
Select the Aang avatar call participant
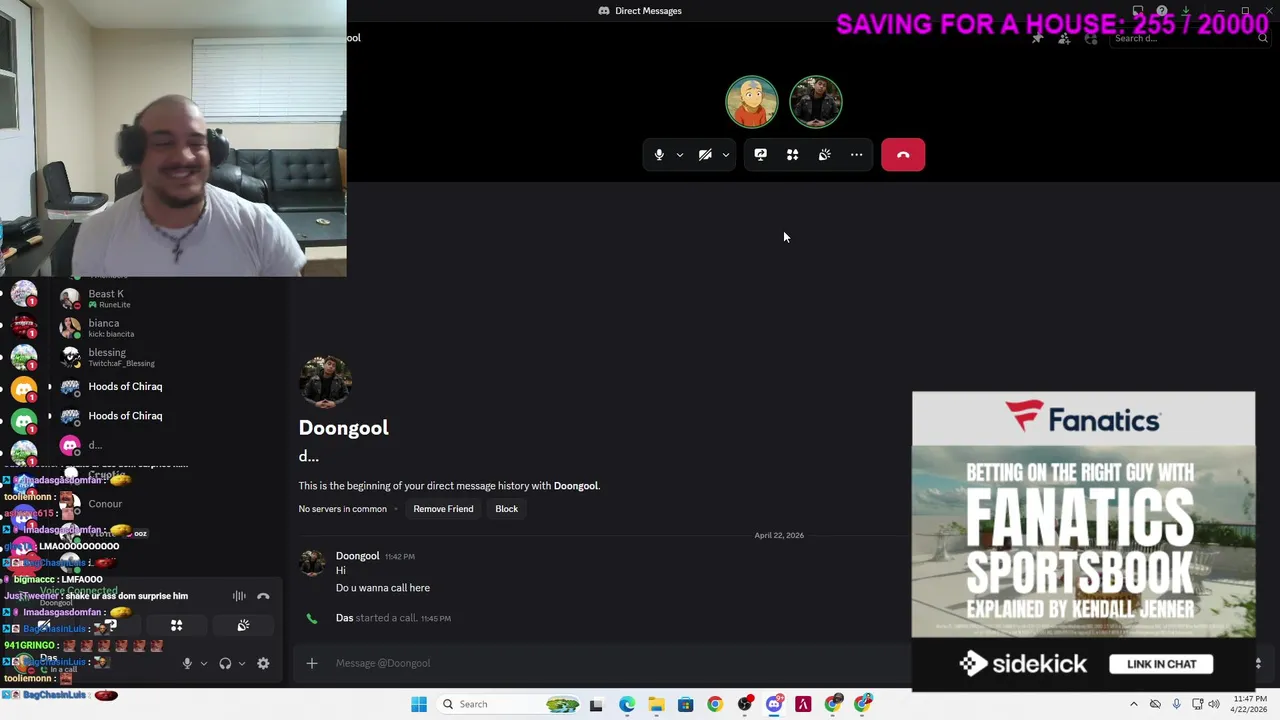pos(752,102)
